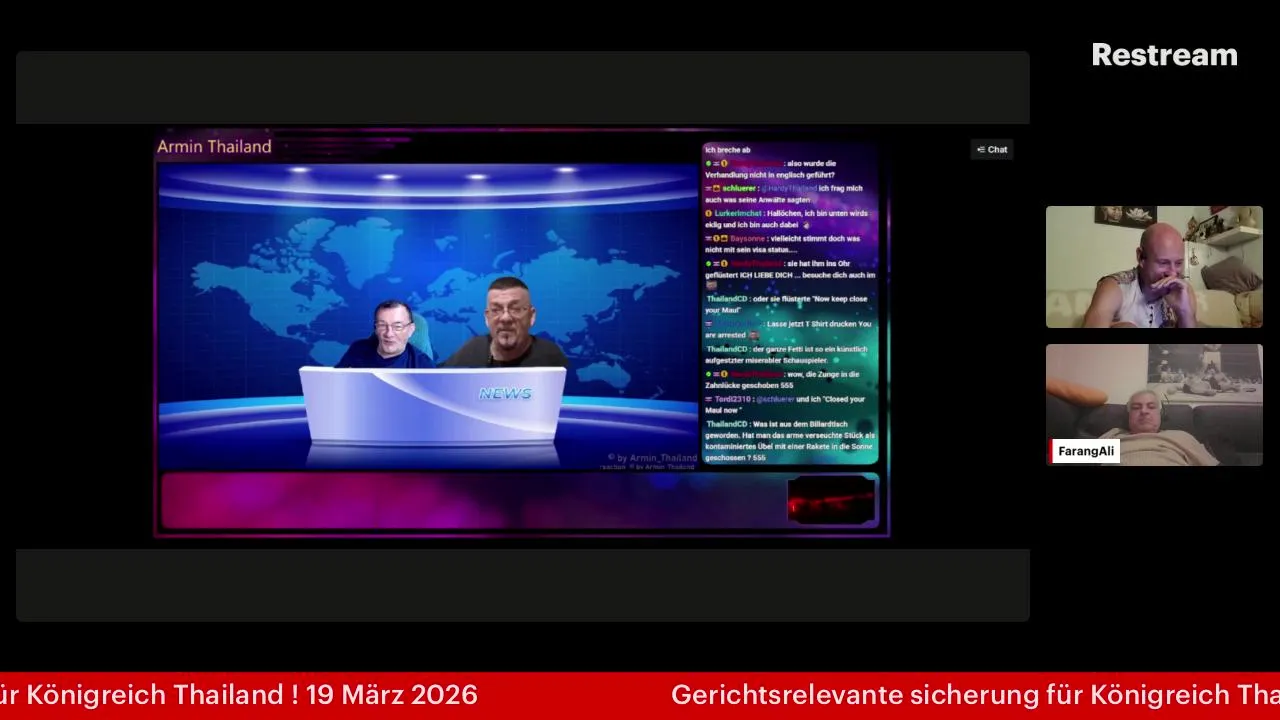Click the 'ICH LIEBE DICH' chat message

pyautogui.click(x=790, y=274)
